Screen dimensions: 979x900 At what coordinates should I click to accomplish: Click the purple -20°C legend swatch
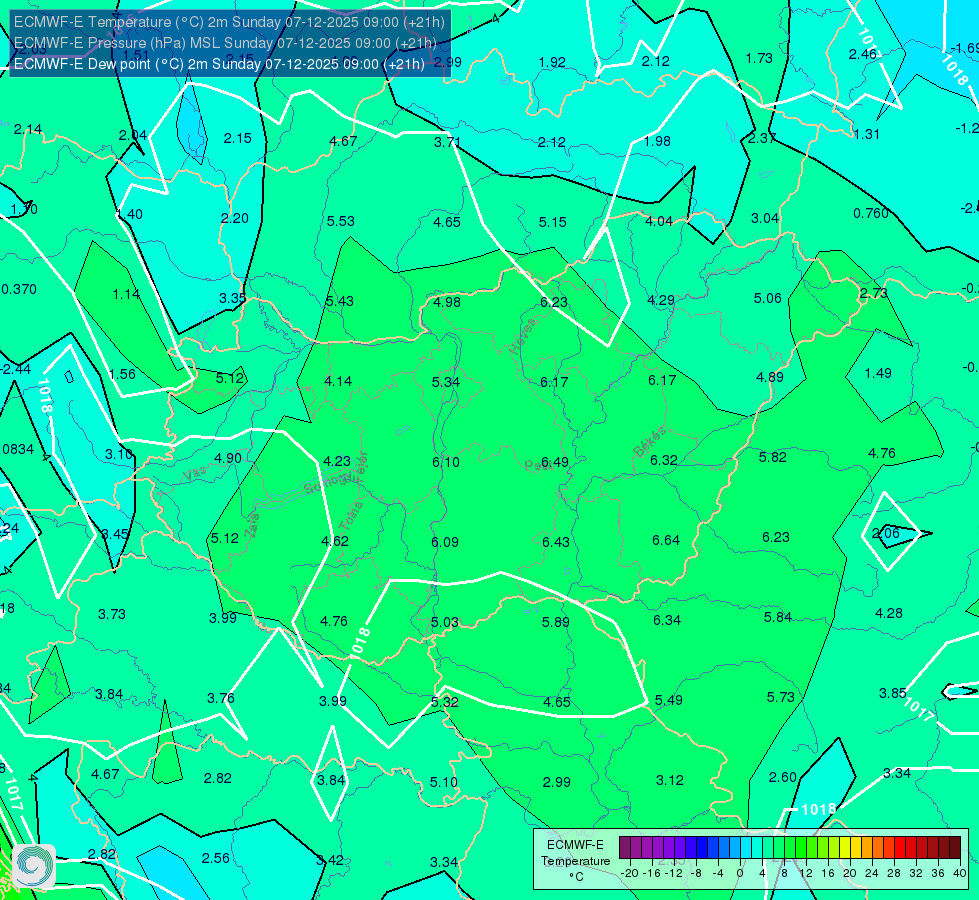(x=625, y=848)
